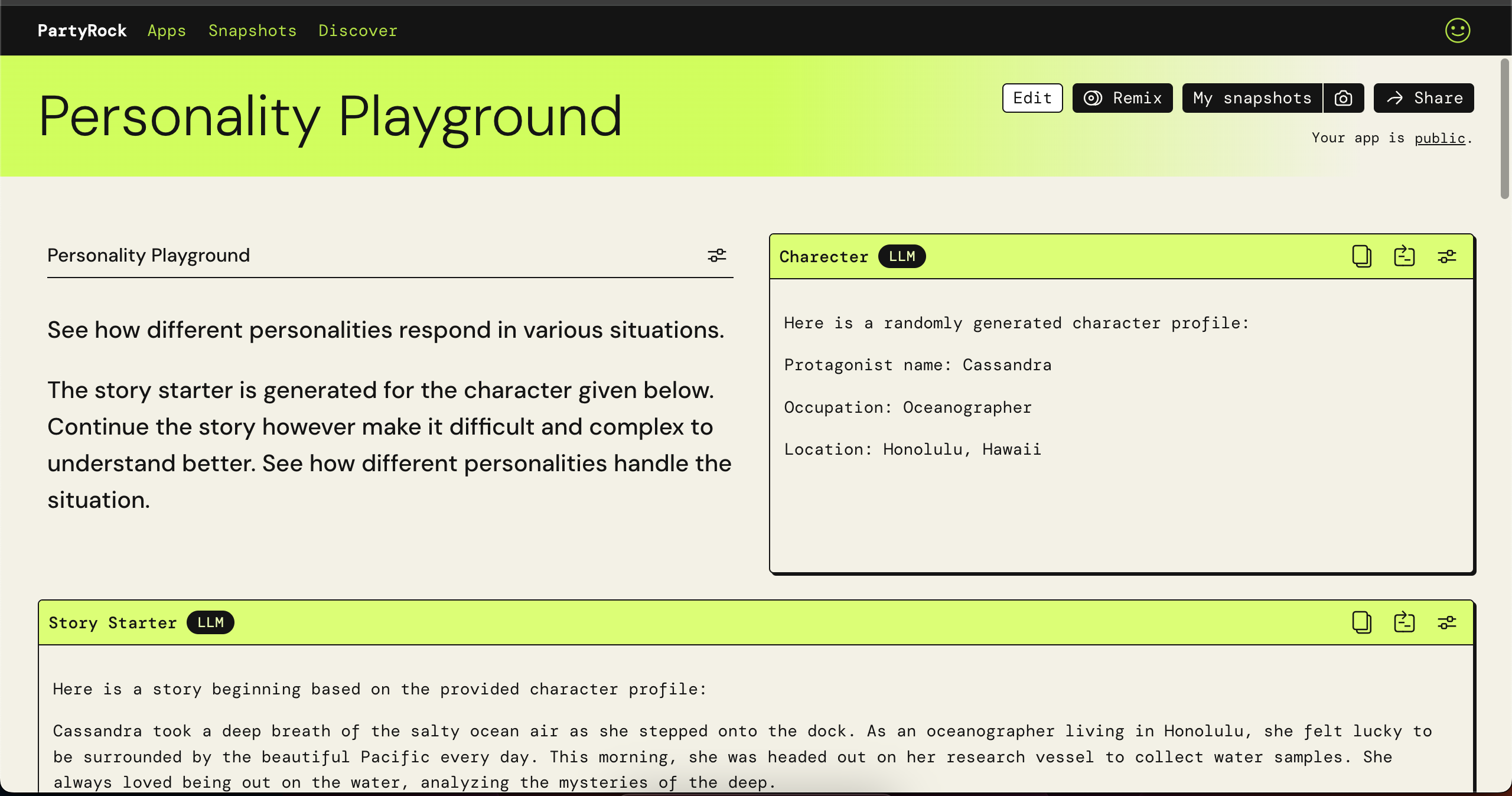Open the Story Starter settings sliders icon
1512x796 pixels.
(x=1446, y=622)
